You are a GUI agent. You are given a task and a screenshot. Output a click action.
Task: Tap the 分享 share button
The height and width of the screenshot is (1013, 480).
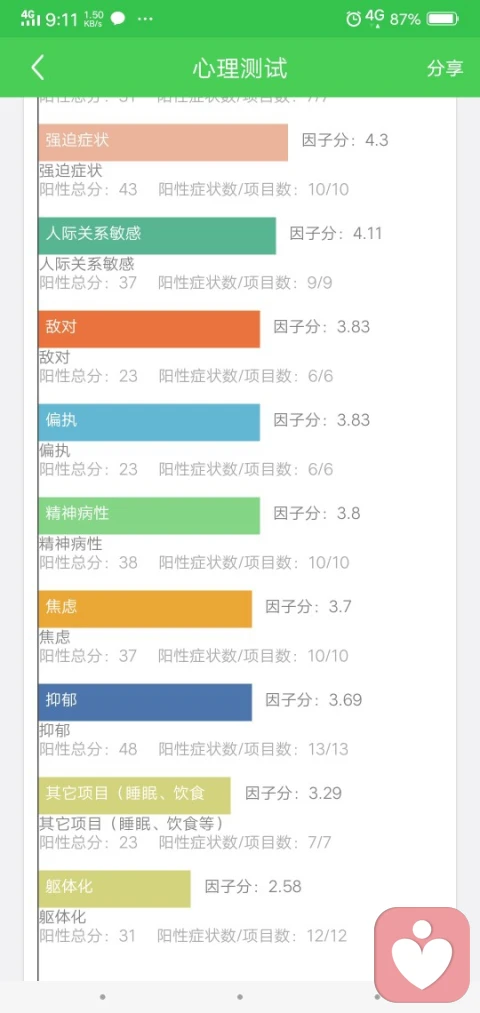click(x=444, y=68)
